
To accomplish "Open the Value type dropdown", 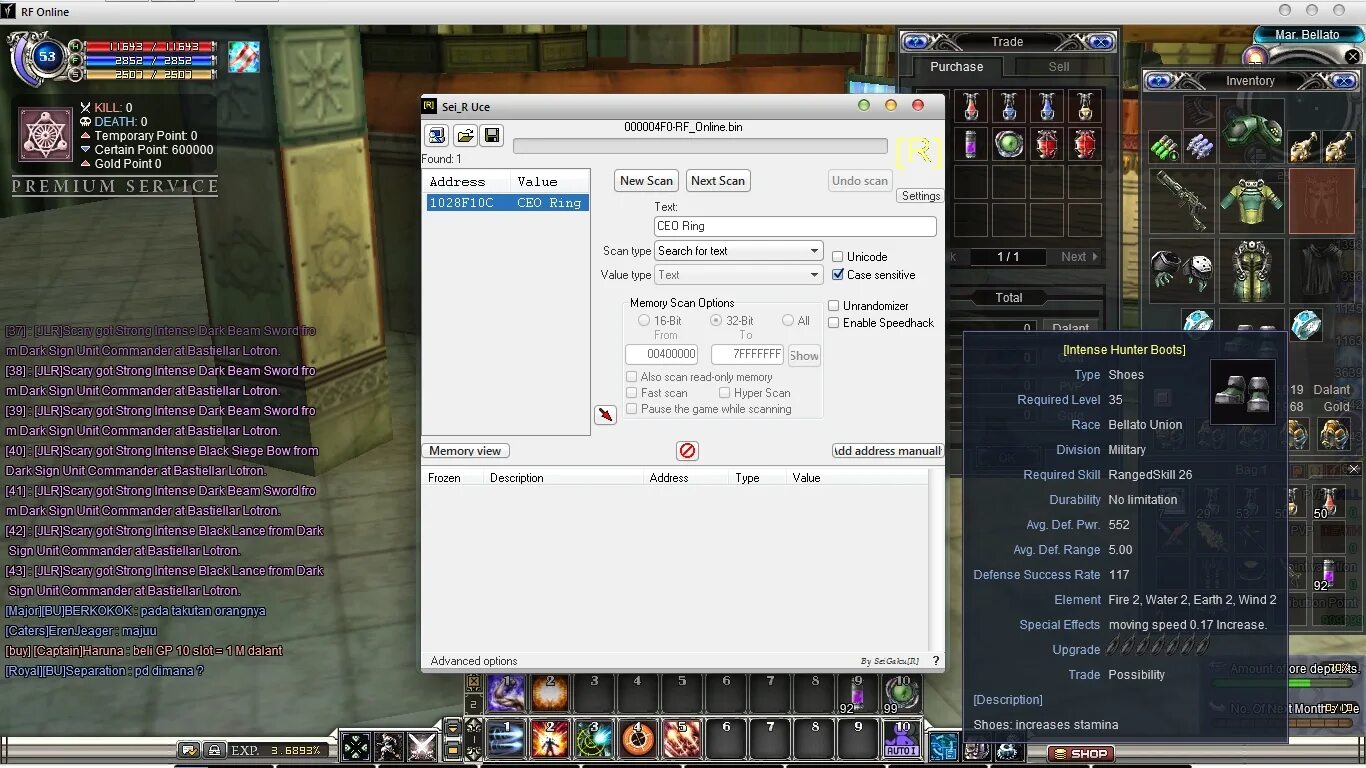I will (x=738, y=275).
